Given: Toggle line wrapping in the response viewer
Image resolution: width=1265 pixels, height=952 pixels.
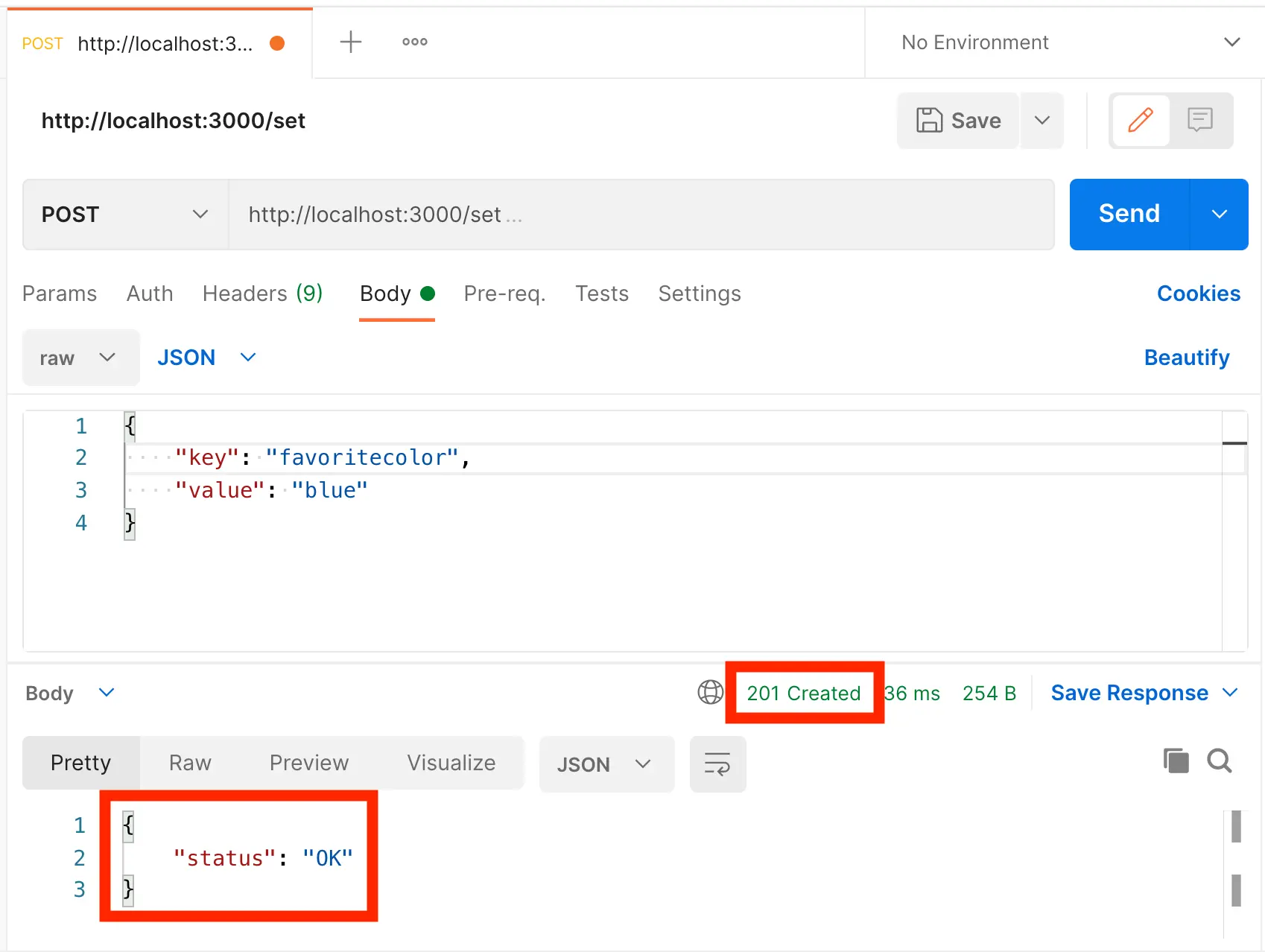Looking at the screenshot, I should click(717, 764).
